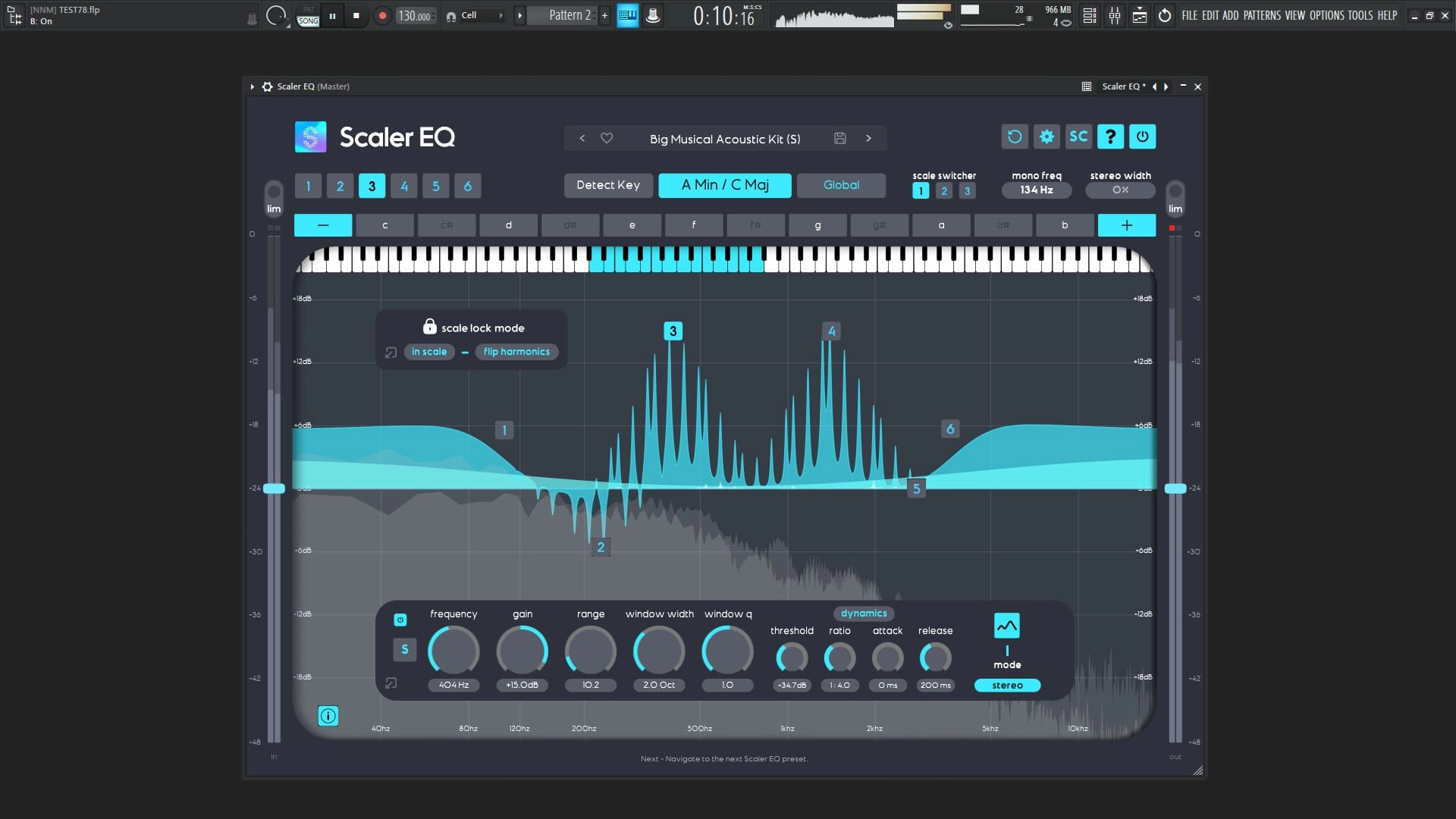Viewport: 1456px width, 819px height.
Task: Select EQ band 2 button
Action: 340,186
